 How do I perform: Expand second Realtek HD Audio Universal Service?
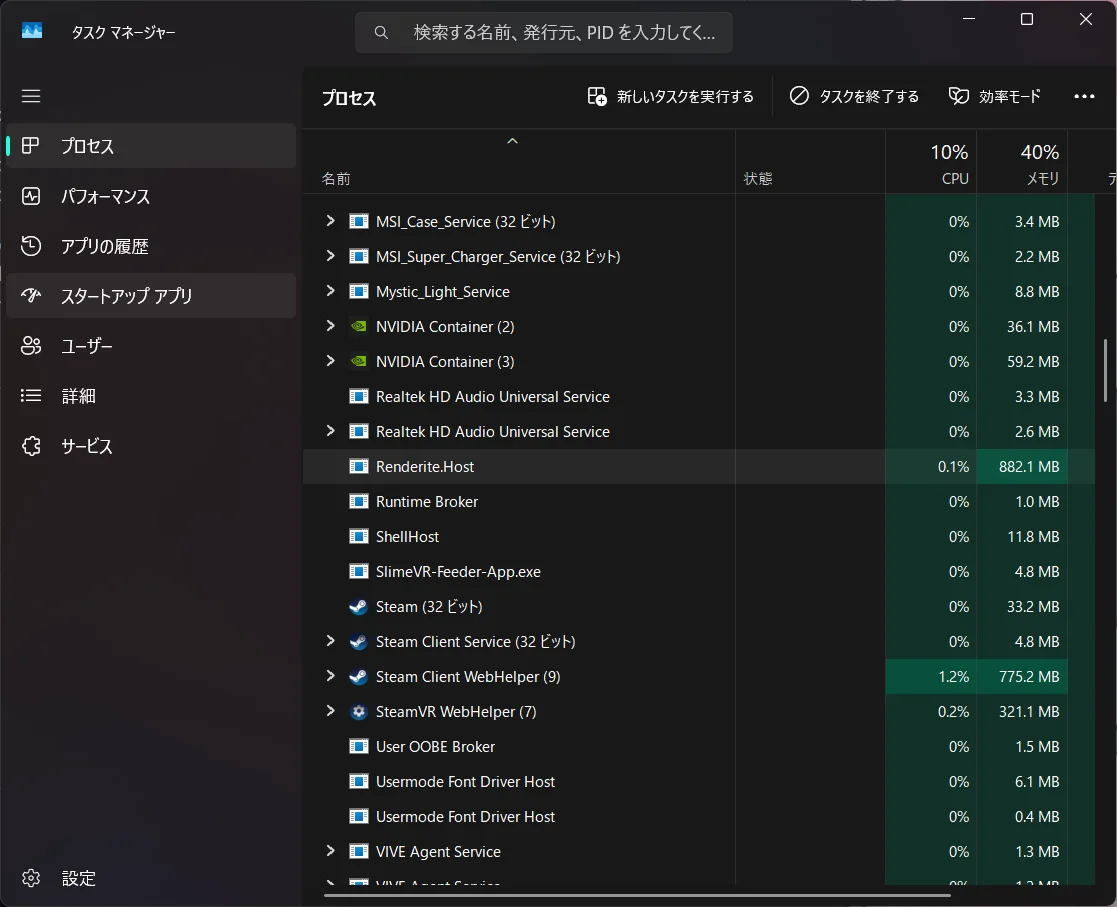pyautogui.click(x=330, y=431)
